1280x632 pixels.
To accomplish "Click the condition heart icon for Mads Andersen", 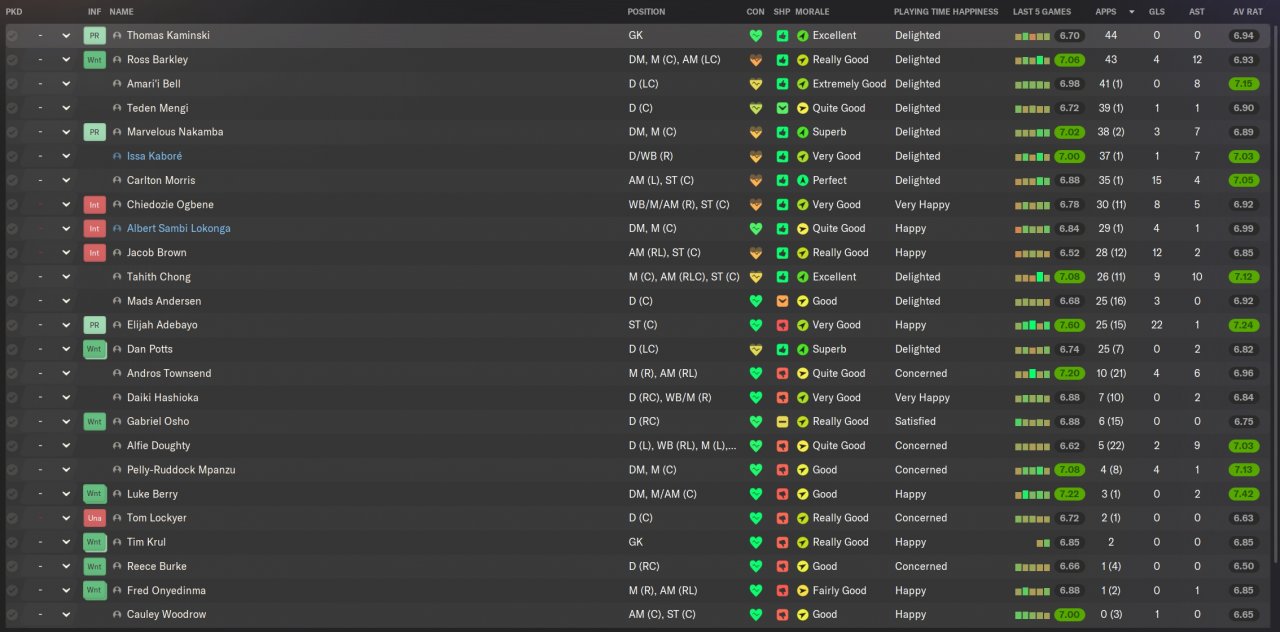I will point(756,301).
